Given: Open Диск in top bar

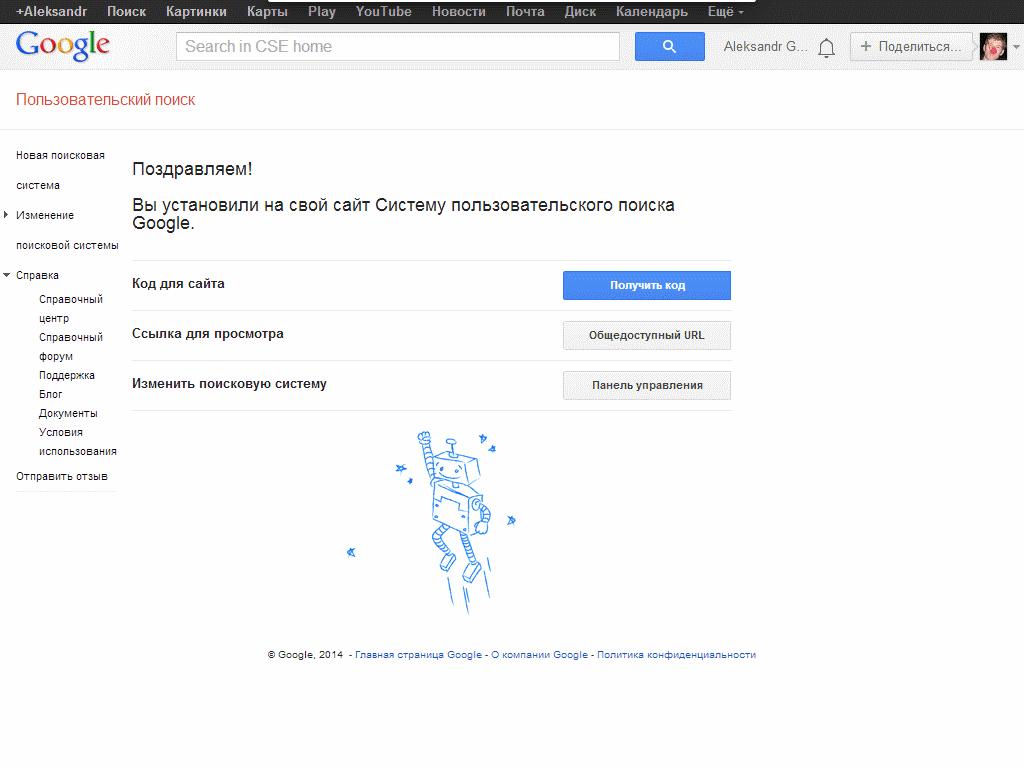Looking at the screenshot, I should click(580, 12).
